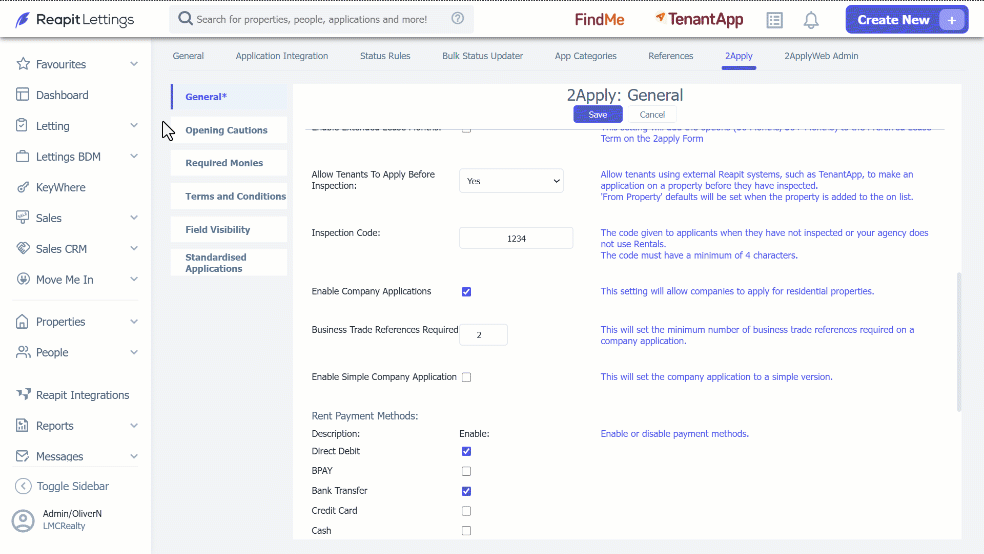The image size is (984, 554).
Task: Enable the BPAY payment method checkbox
Action: point(466,471)
